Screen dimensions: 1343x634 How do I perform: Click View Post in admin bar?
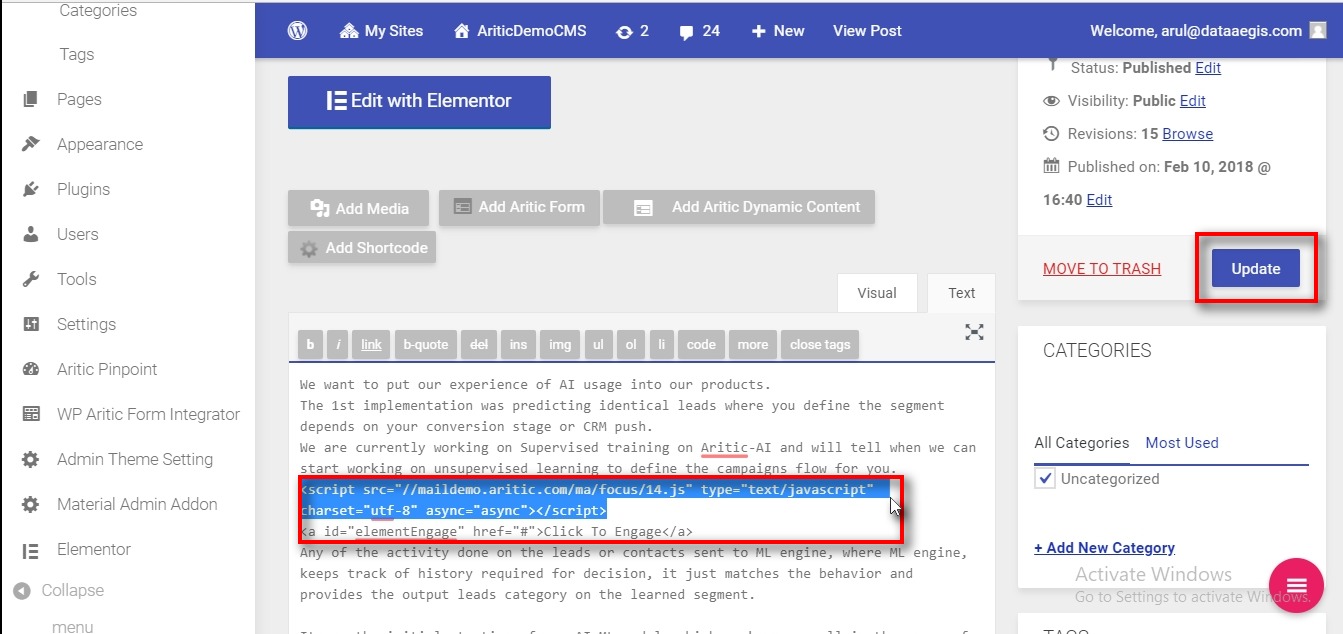point(867,31)
